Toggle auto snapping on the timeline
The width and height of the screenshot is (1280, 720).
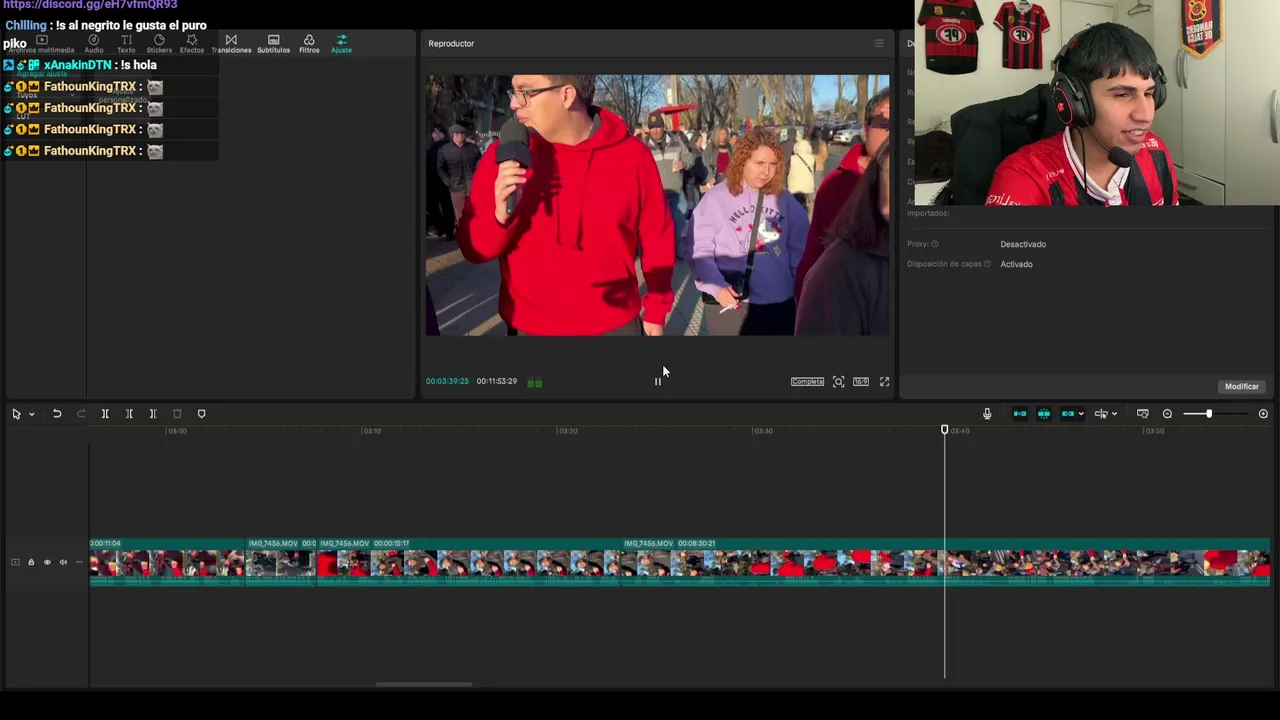tap(1044, 414)
